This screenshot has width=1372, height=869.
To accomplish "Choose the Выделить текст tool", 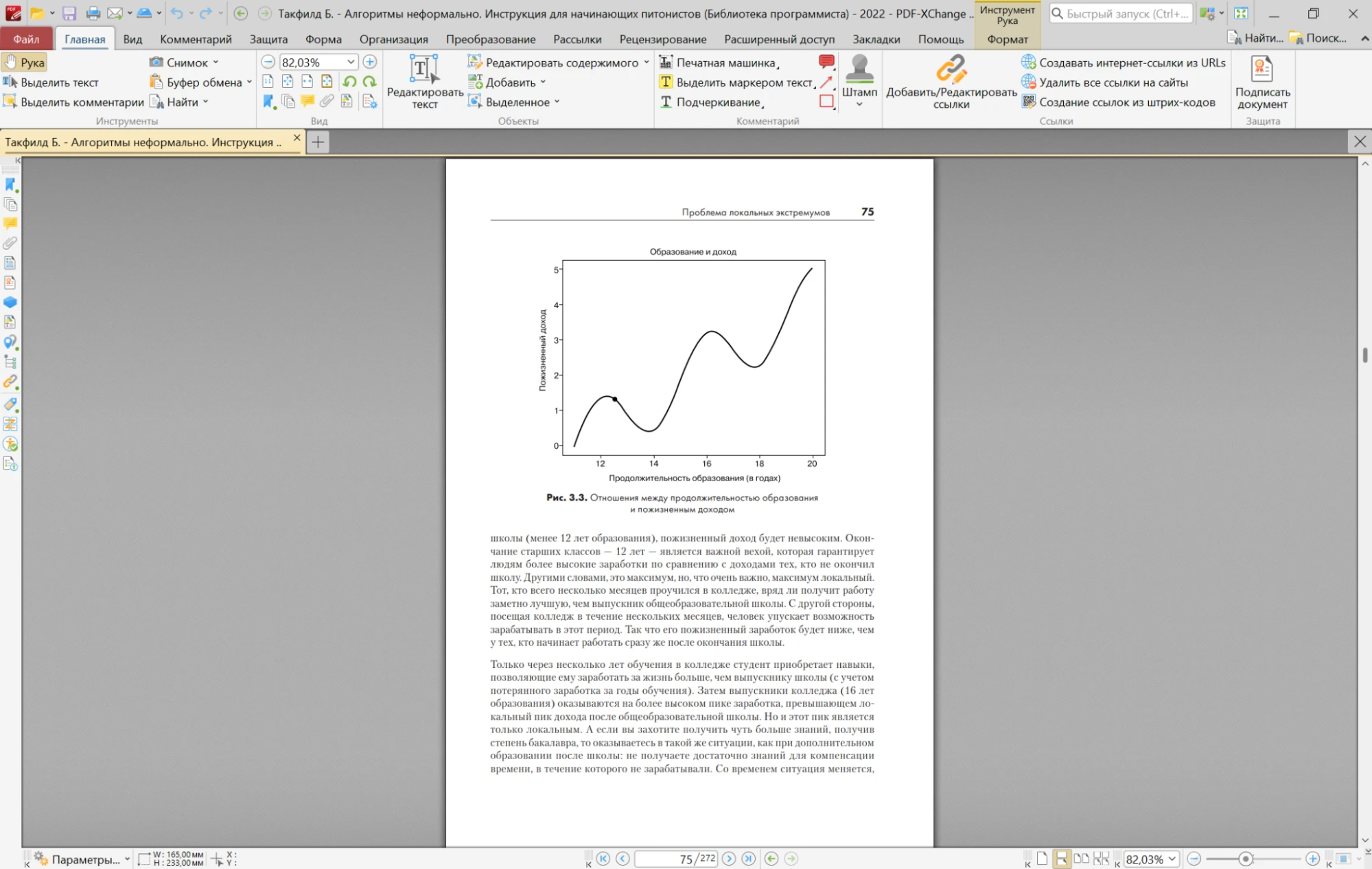I will click(x=51, y=82).
